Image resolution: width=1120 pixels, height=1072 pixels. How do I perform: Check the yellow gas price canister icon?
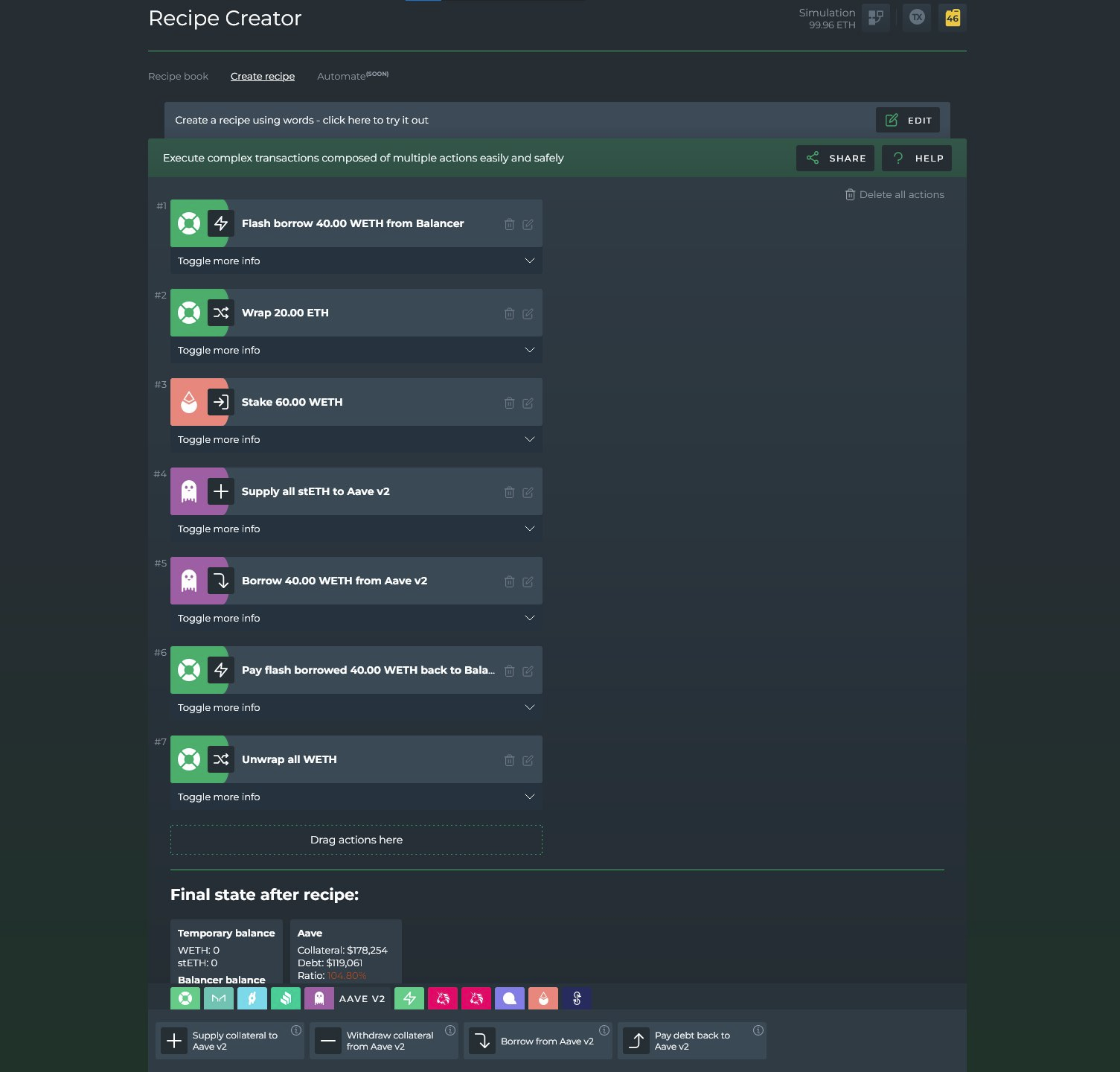click(953, 17)
